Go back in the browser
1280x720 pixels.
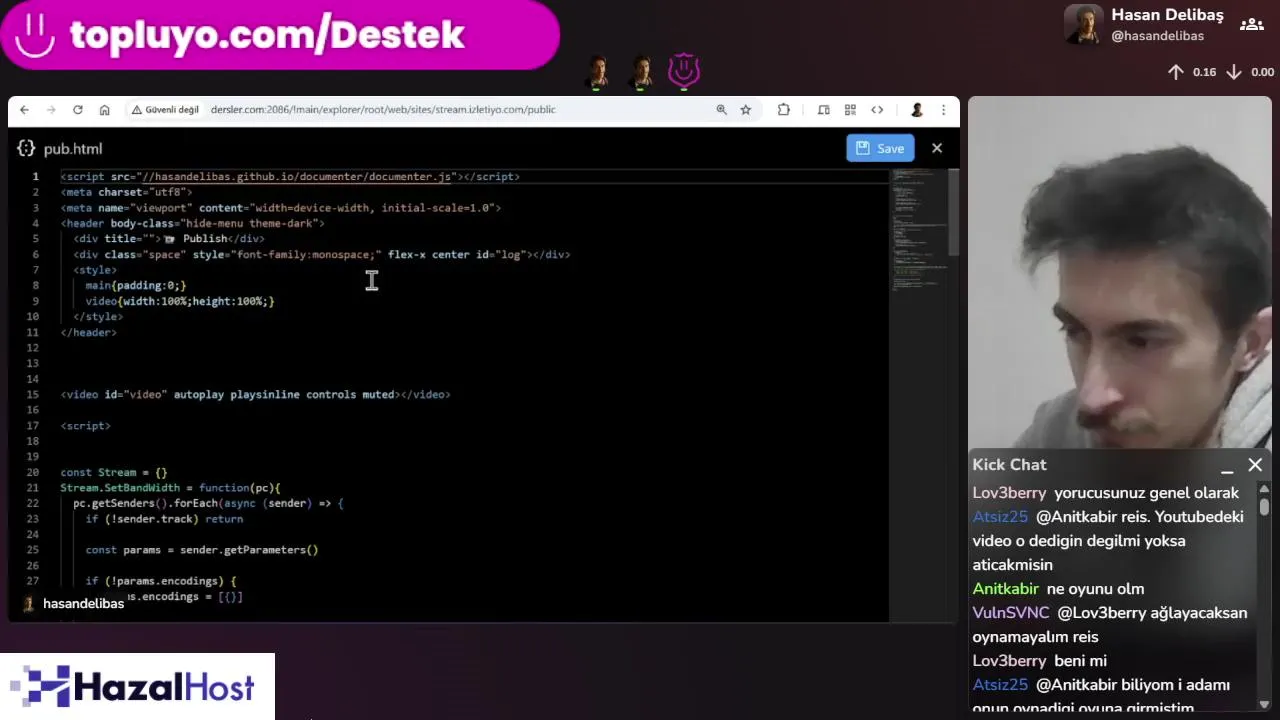24,110
